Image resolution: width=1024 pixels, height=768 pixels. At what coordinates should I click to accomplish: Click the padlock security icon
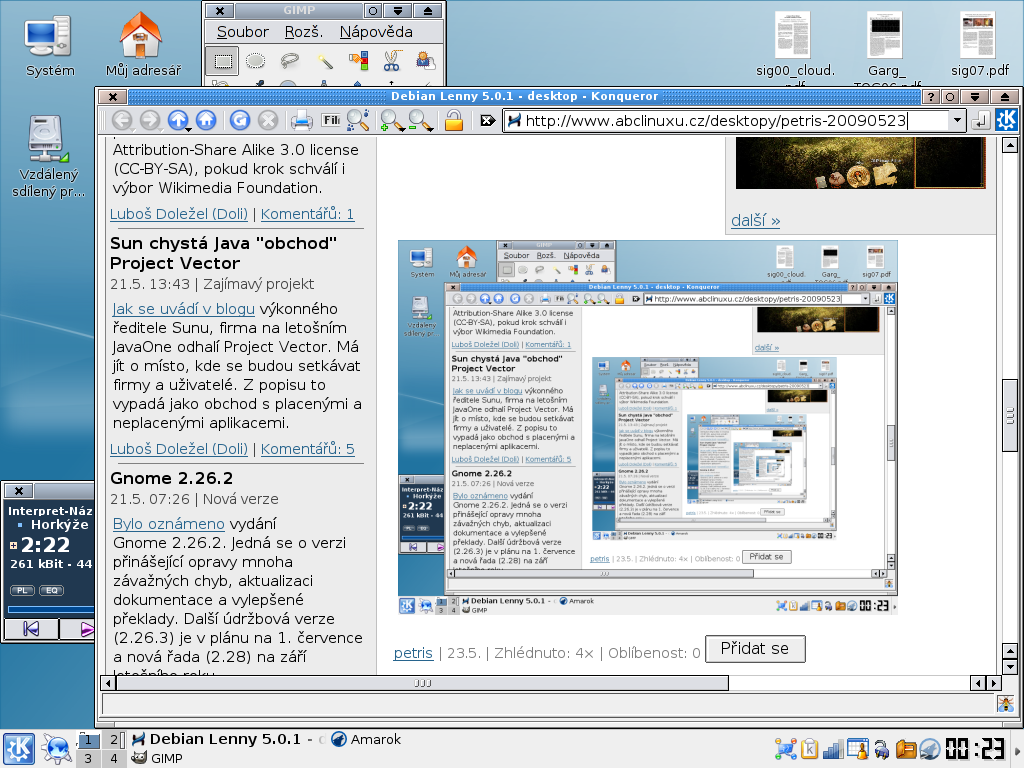(x=454, y=120)
